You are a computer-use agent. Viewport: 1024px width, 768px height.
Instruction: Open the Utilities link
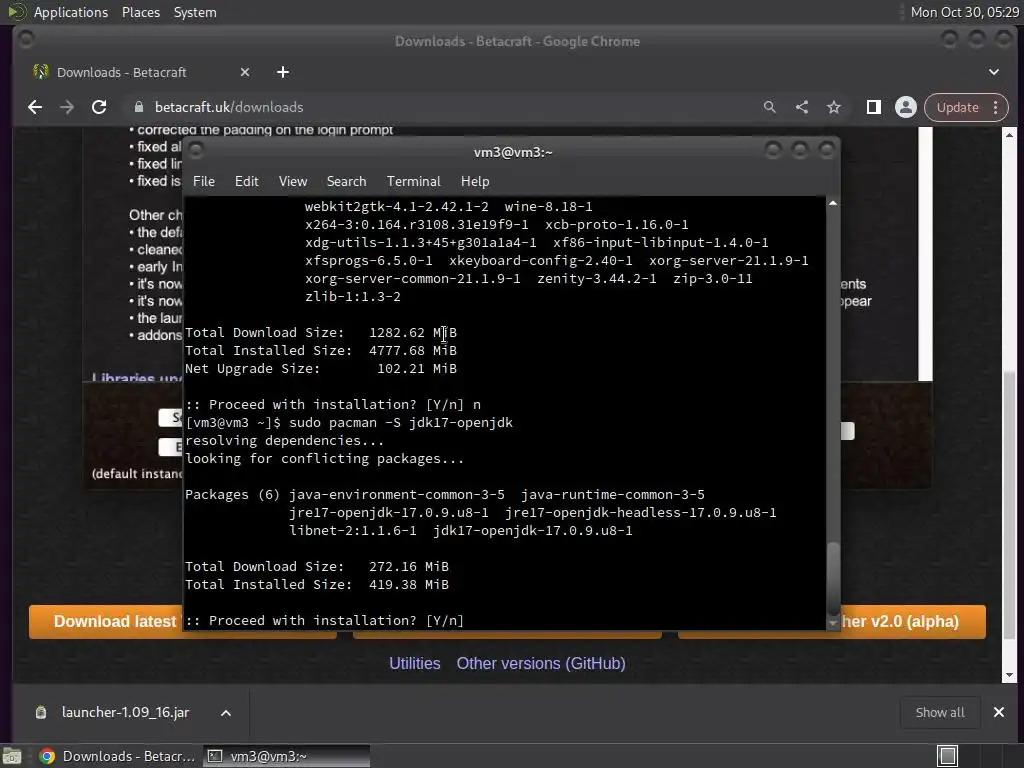click(415, 664)
